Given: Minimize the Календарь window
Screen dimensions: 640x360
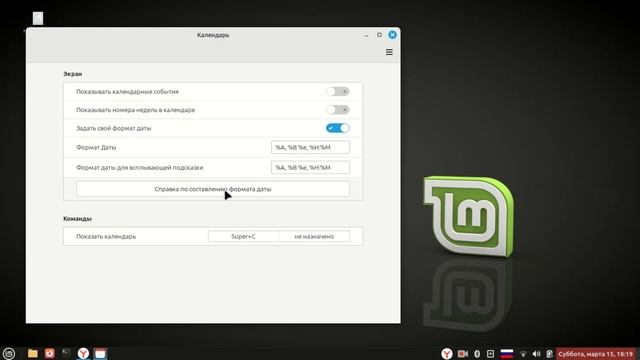Looking at the screenshot, I should (366, 35).
